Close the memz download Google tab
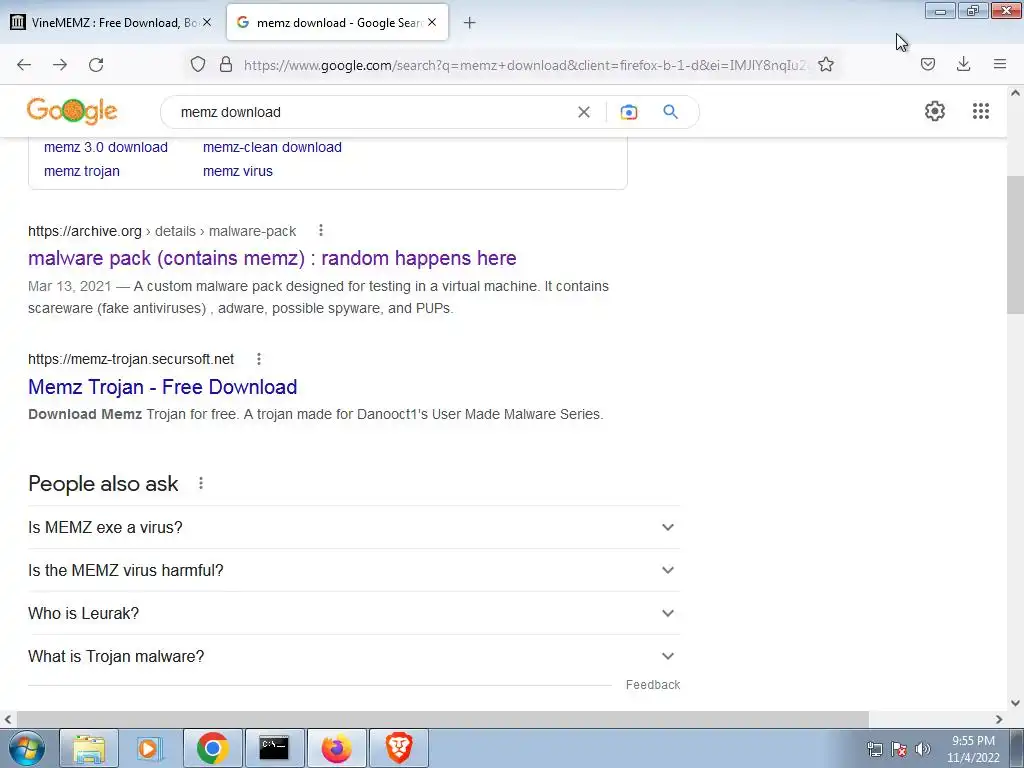 [x=432, y=22]
